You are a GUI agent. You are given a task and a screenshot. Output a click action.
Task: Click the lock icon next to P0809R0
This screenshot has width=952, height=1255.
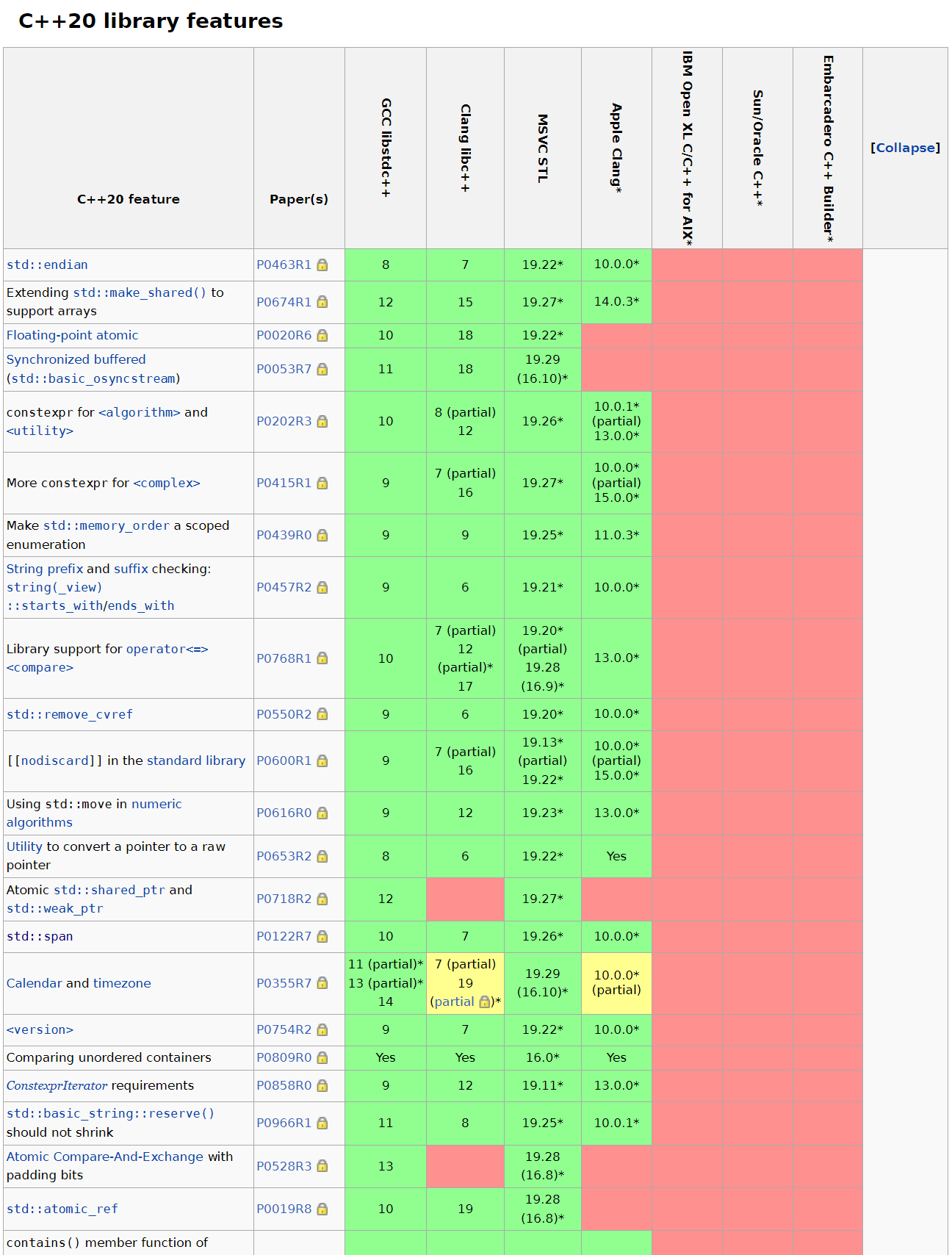pos(322,1058)
